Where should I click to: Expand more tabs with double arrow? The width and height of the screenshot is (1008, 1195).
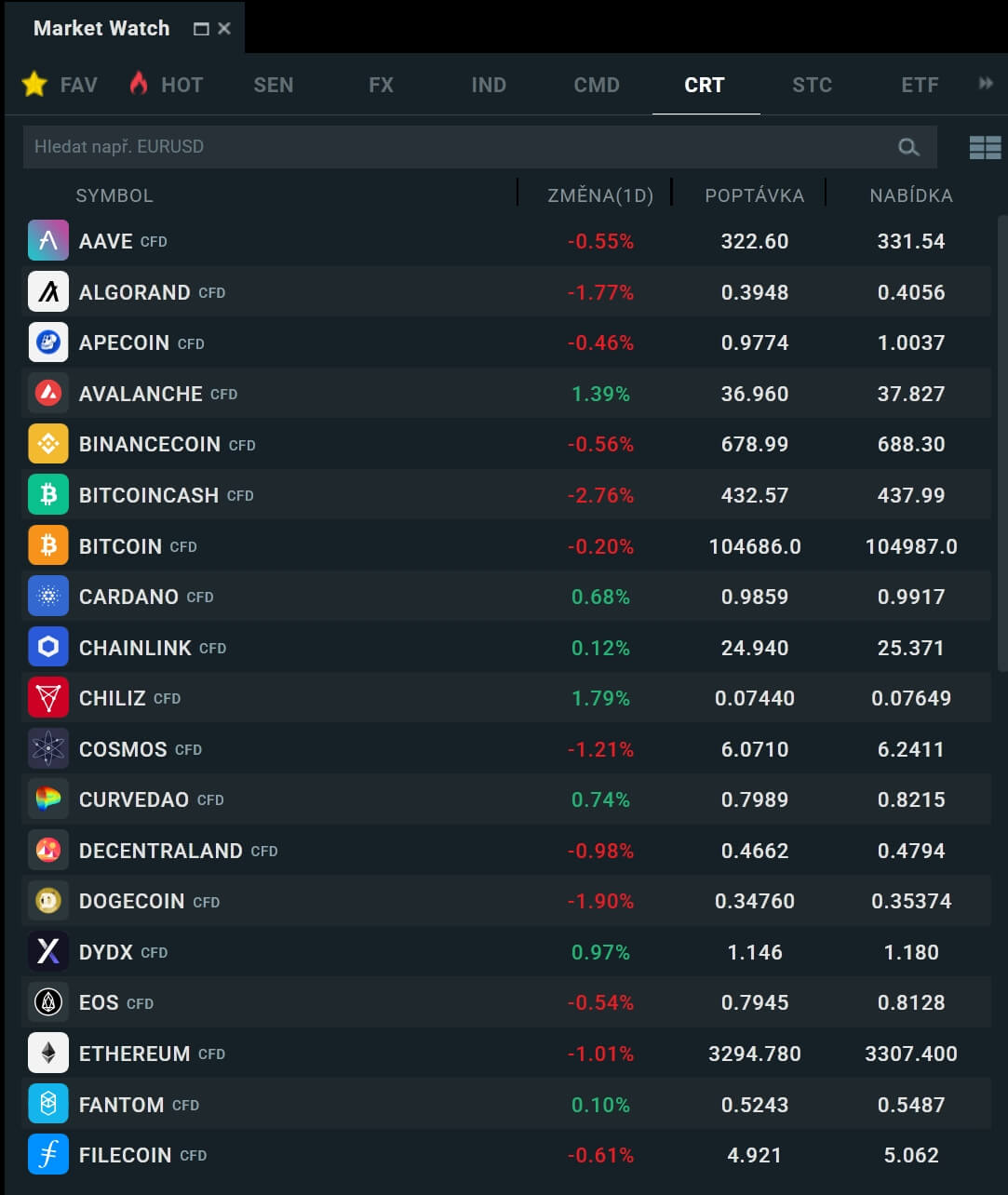(985, 84)
